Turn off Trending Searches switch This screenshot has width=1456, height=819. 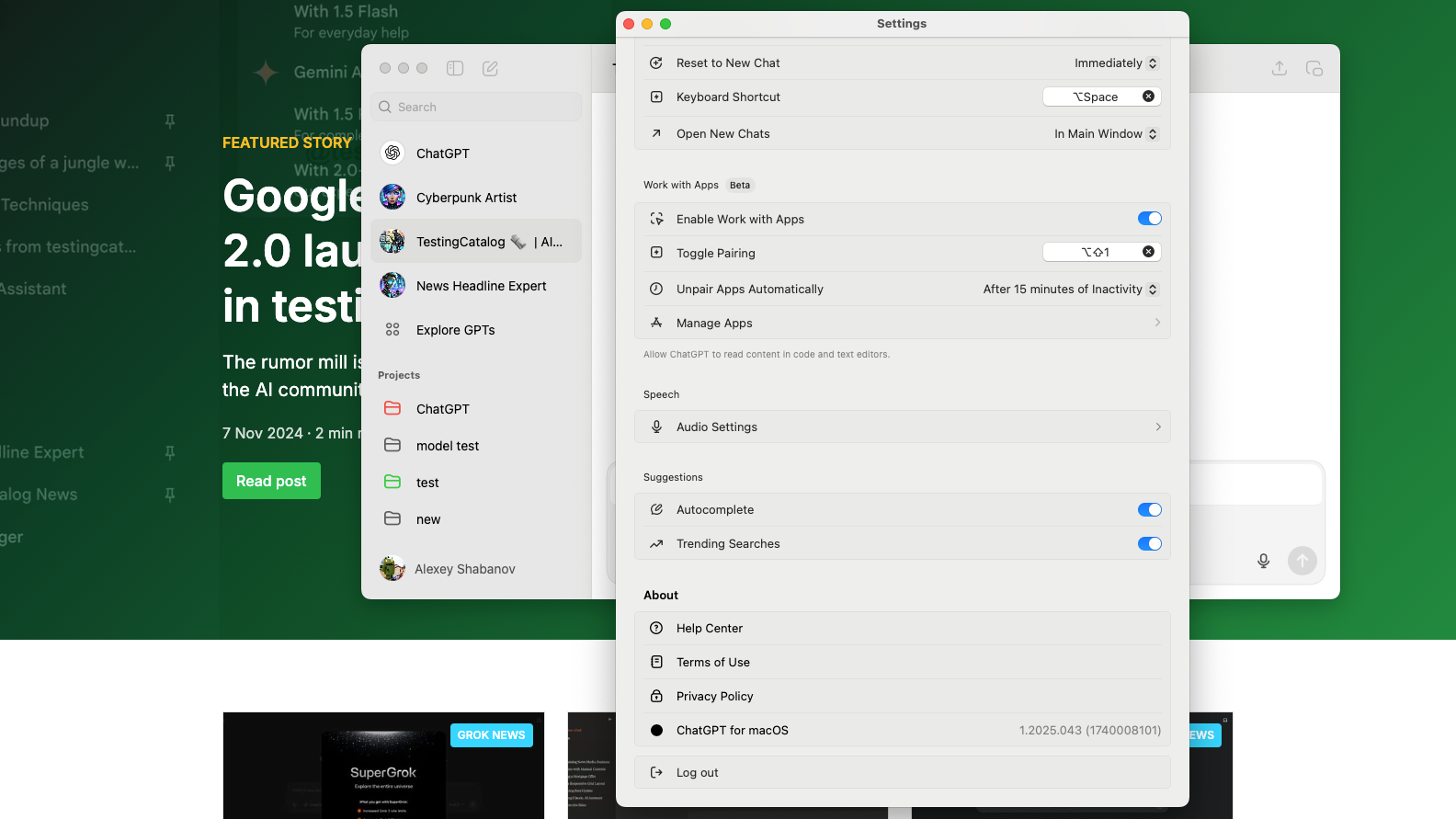coord(1150,544)
